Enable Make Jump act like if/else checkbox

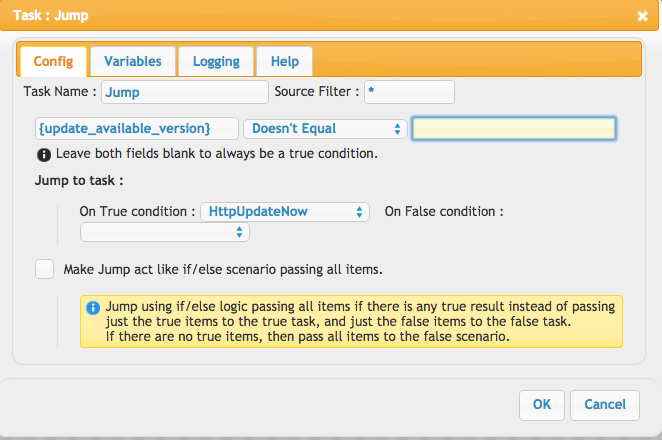pos(44,269)
